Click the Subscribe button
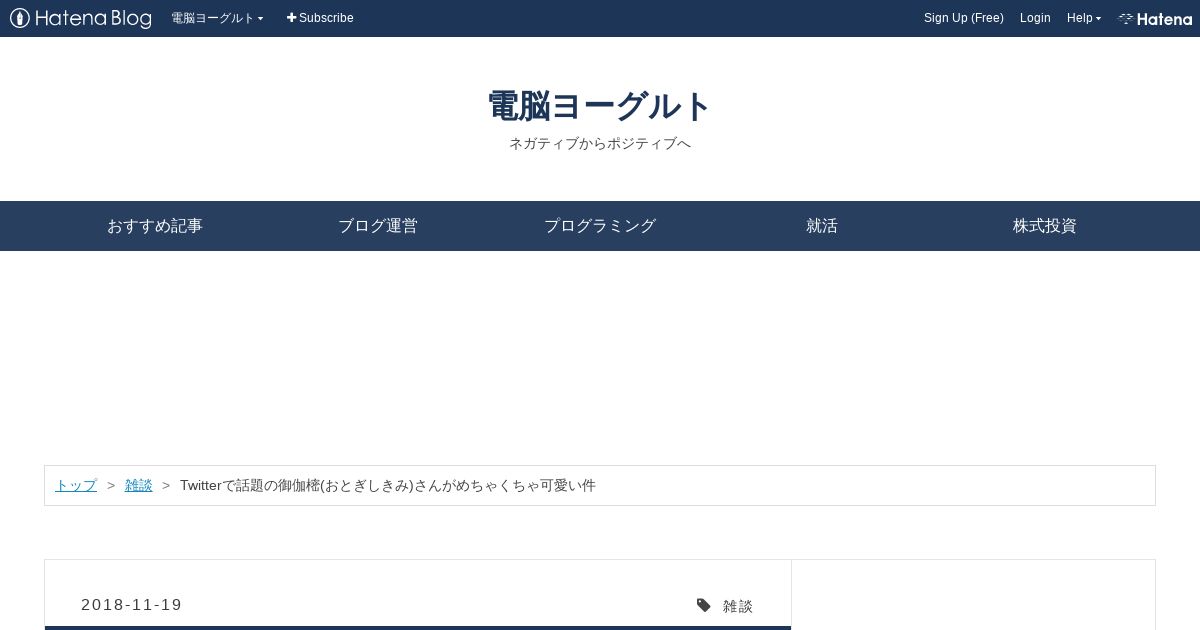This screenshot has width=1200, height=630. tap(320, 18)
